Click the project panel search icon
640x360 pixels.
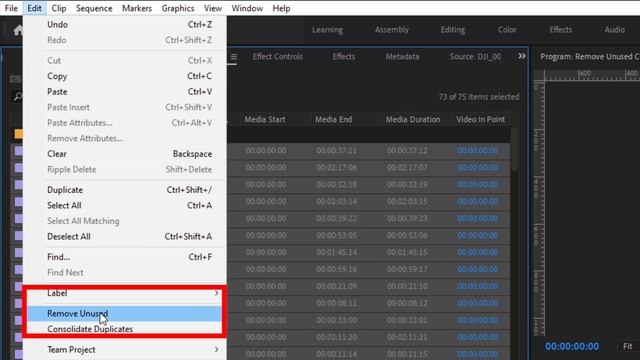pos(18,97)
